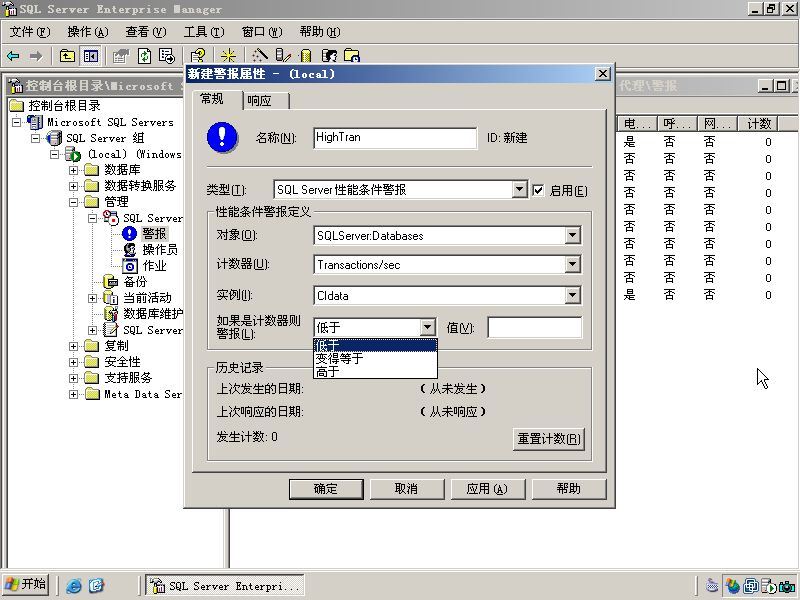Click the export list toolbar icon
The image size is (800, 600).
click(x=166, y=56)
